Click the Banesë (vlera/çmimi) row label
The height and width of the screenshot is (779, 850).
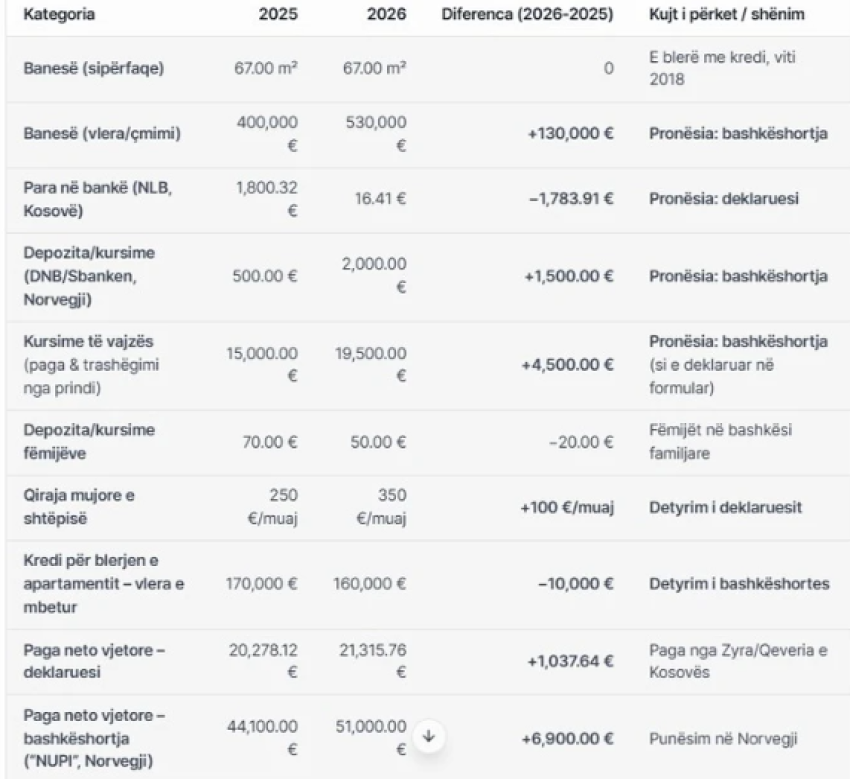pos(102,133)
